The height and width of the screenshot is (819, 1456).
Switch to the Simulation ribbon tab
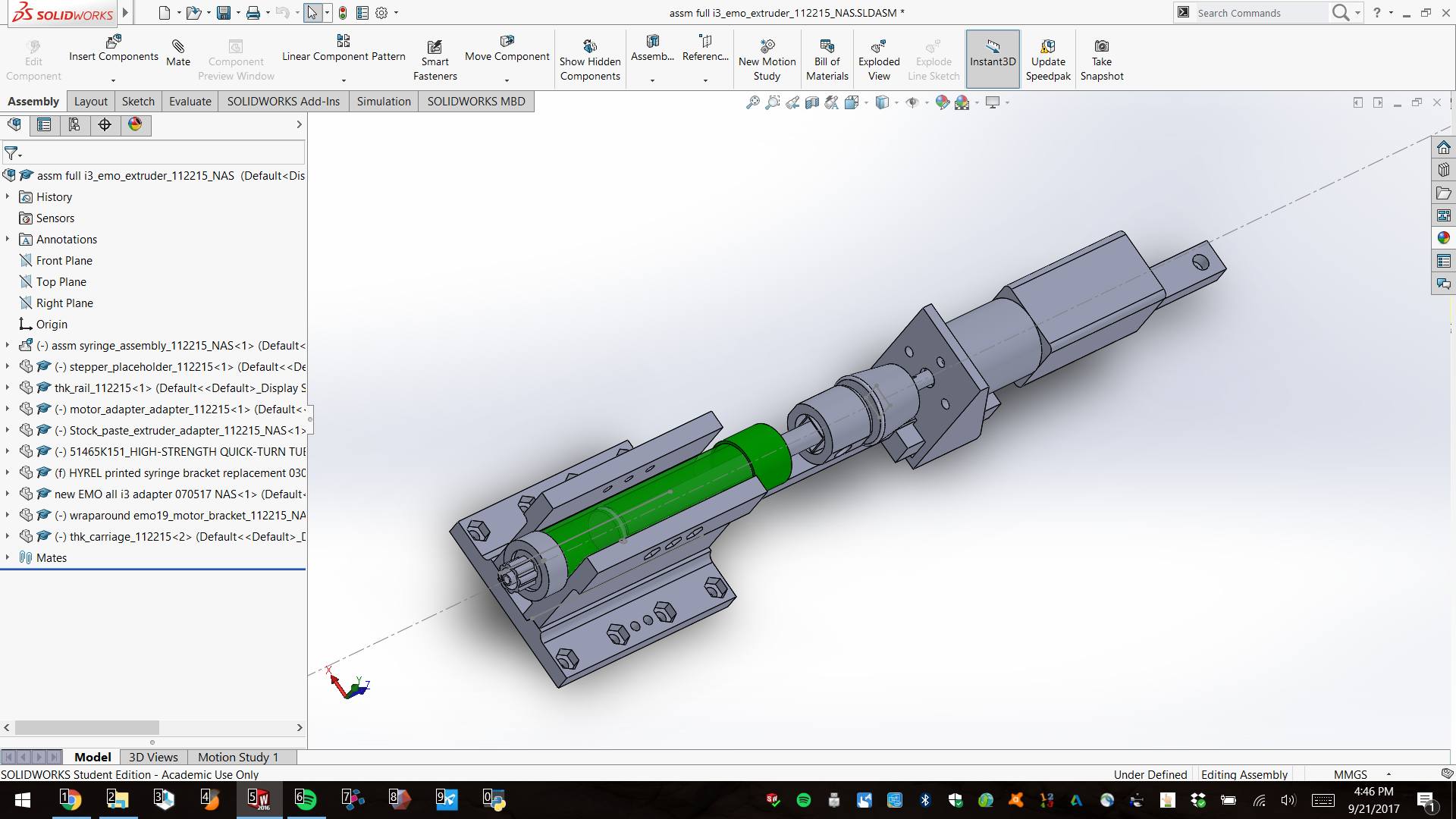click(x=384, y=101)
